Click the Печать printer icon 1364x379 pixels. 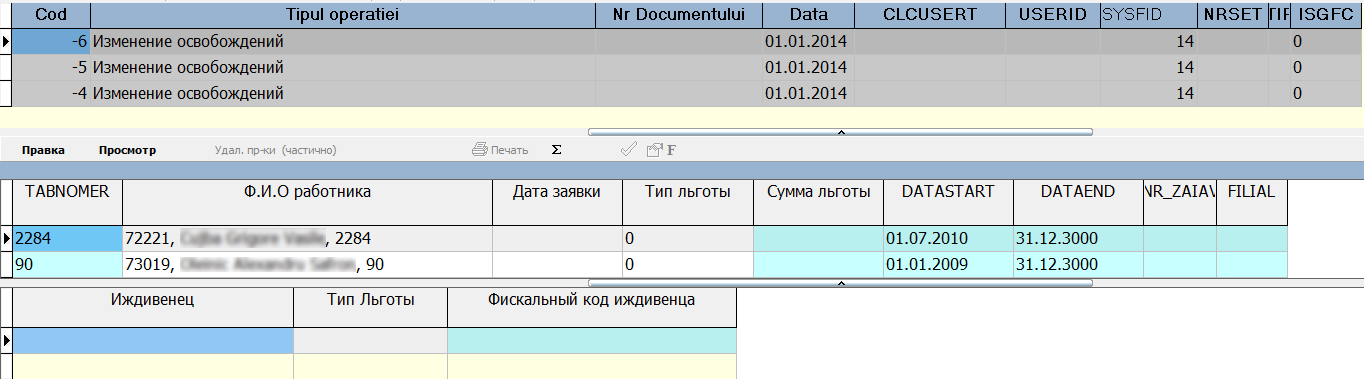(x=479, y=150)
